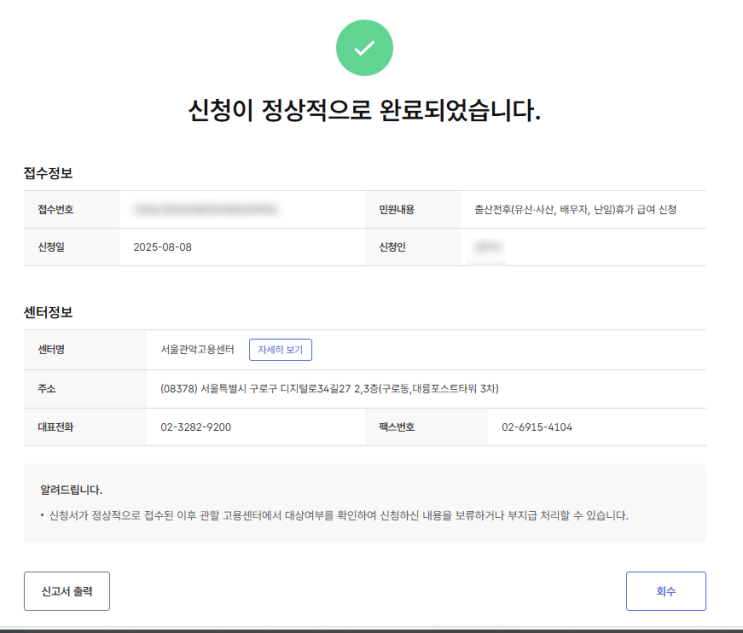Click the 접수정보 section heading
The width and height of the screenshot is (743, 633).
click(48, 173)
